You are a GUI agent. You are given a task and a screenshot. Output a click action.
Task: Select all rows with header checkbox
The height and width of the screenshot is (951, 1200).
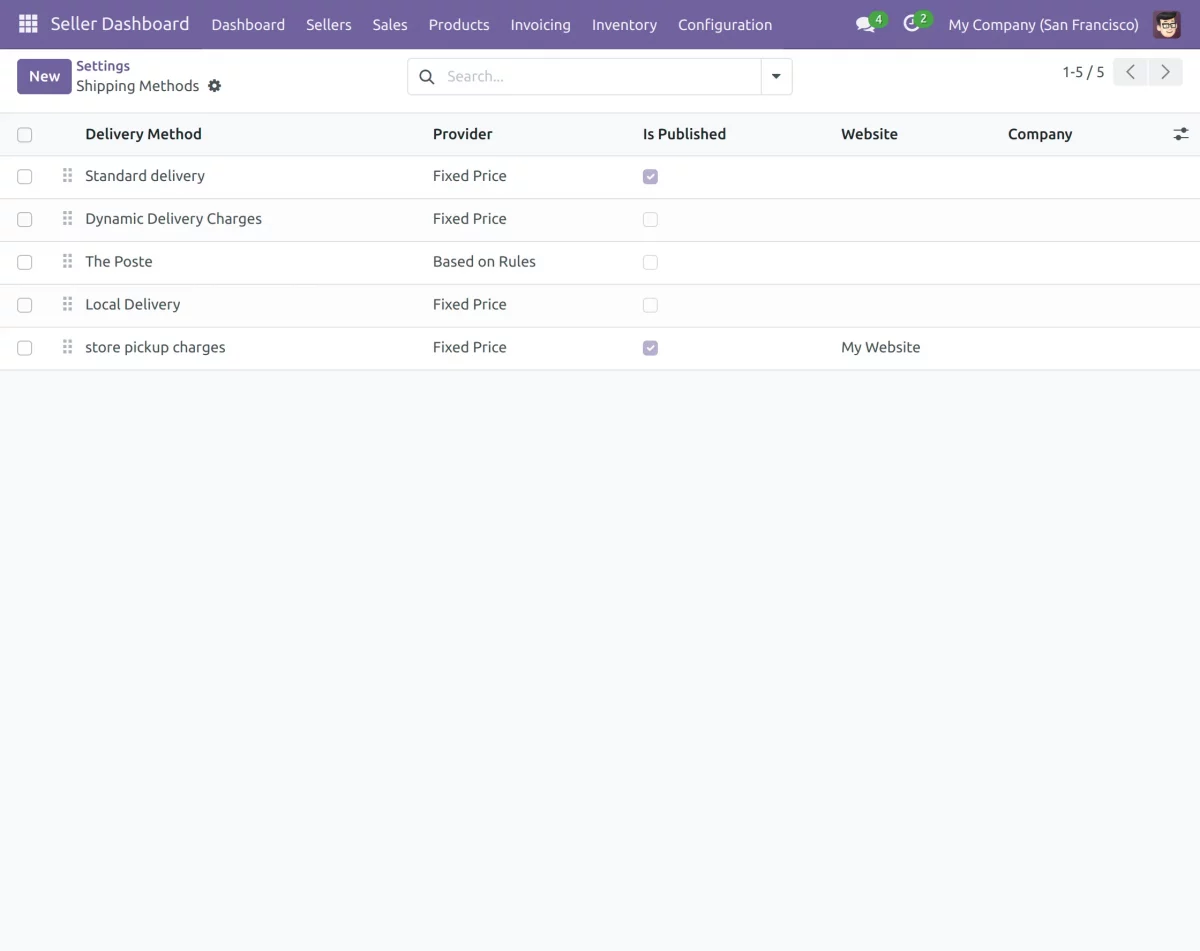[x=25, y=135]
